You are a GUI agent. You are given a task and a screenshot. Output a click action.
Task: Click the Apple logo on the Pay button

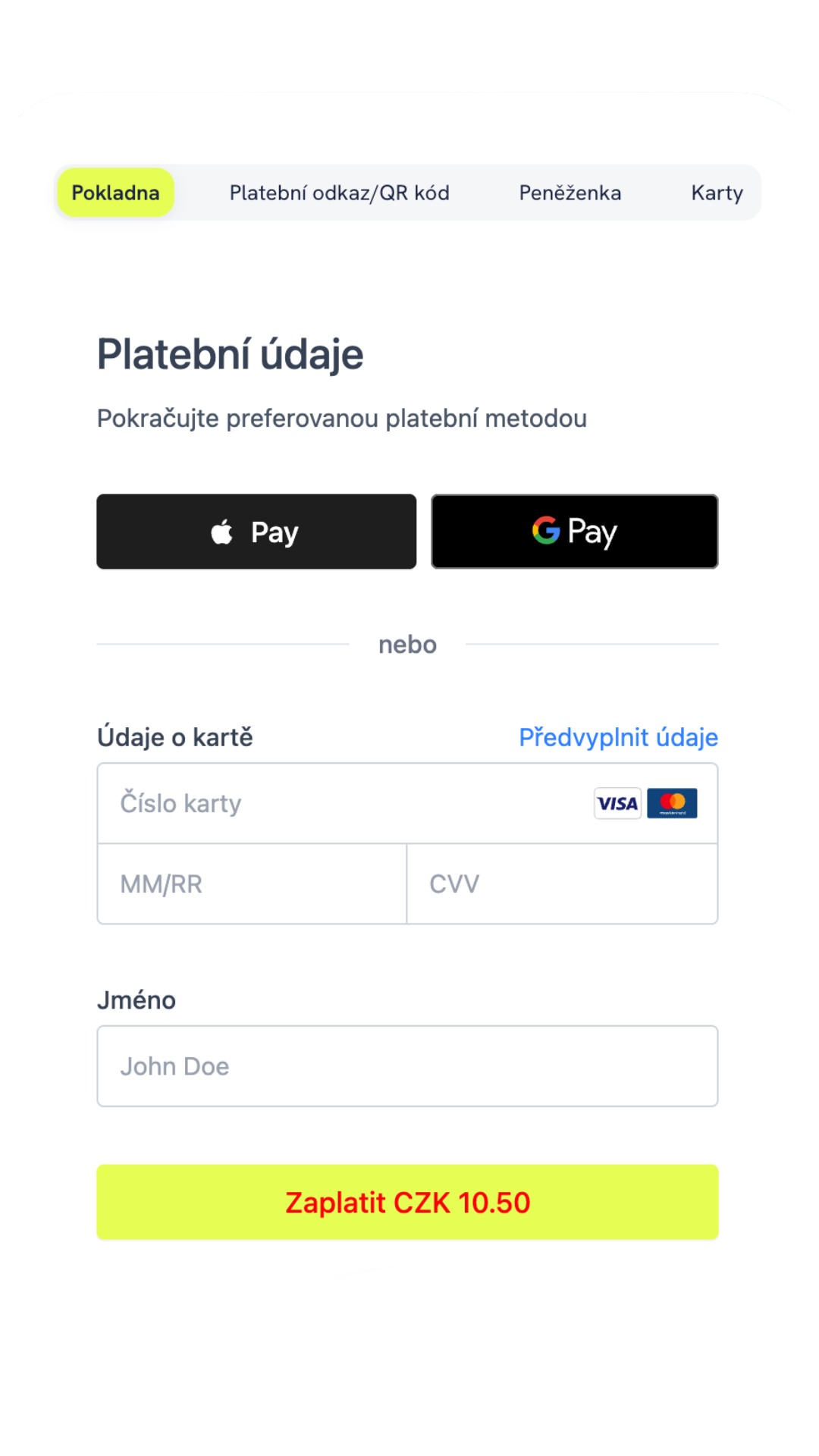coord(222,532)
